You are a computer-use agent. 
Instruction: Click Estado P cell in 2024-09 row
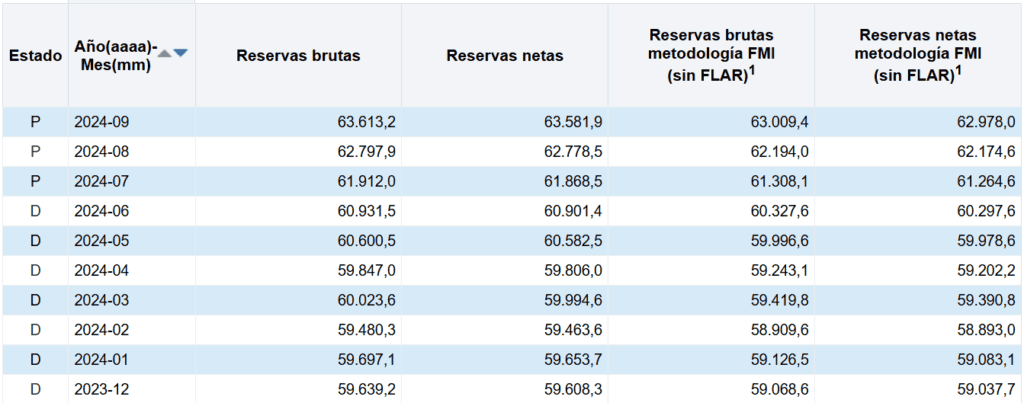click(x=35, y=122)
